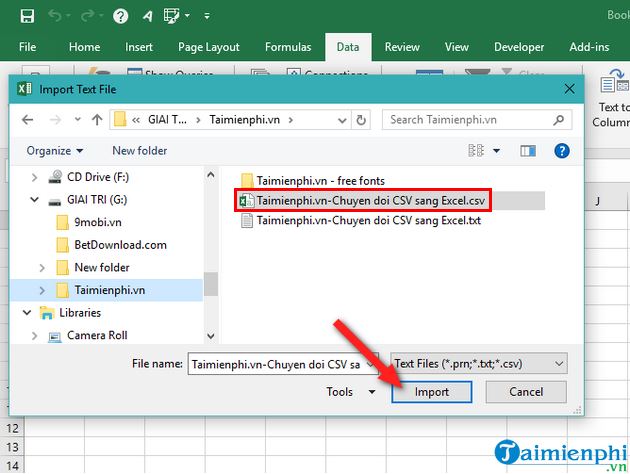The height and width of the screenshot is (474, 630).
Task: Click the Undo arrow in quick access toolbar
Action: pyautogui.click(x=55, y=16)
